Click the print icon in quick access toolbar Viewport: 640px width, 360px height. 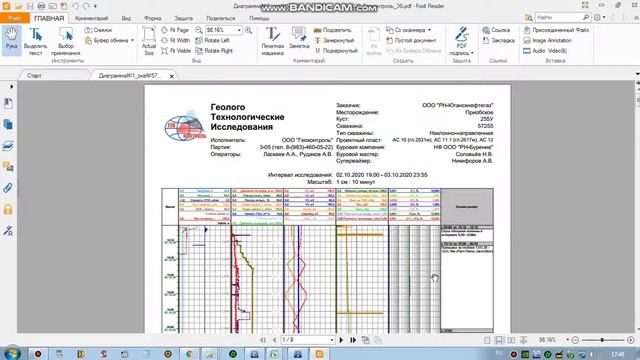tap(41, 6)
